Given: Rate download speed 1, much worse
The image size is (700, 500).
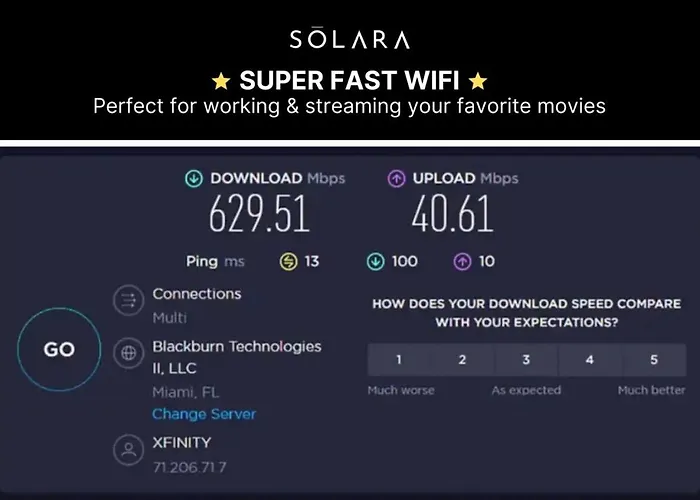Looking at the screenshot, I should click(x=399, y=360).
